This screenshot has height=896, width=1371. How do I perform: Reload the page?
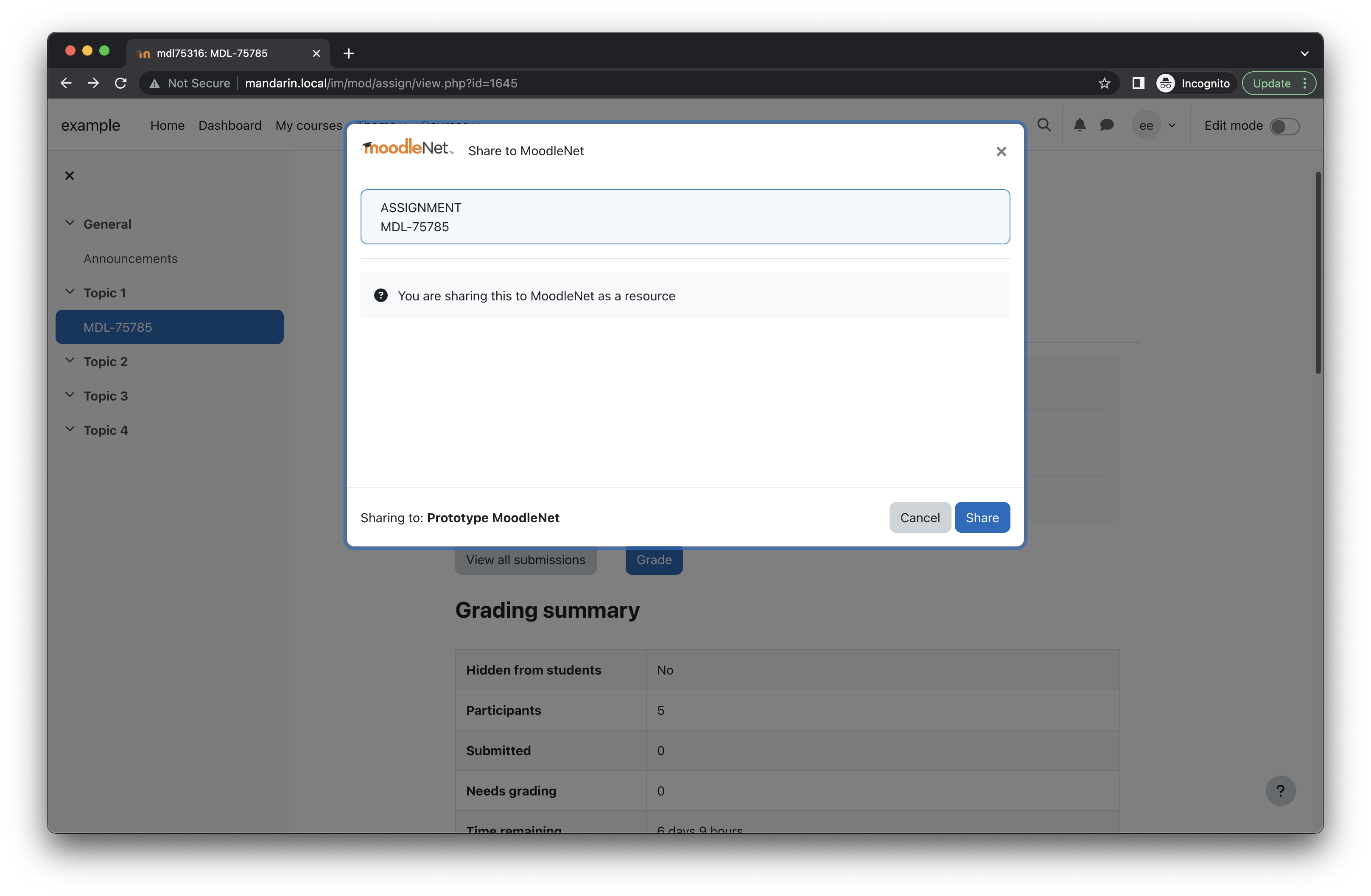point(120,83)
